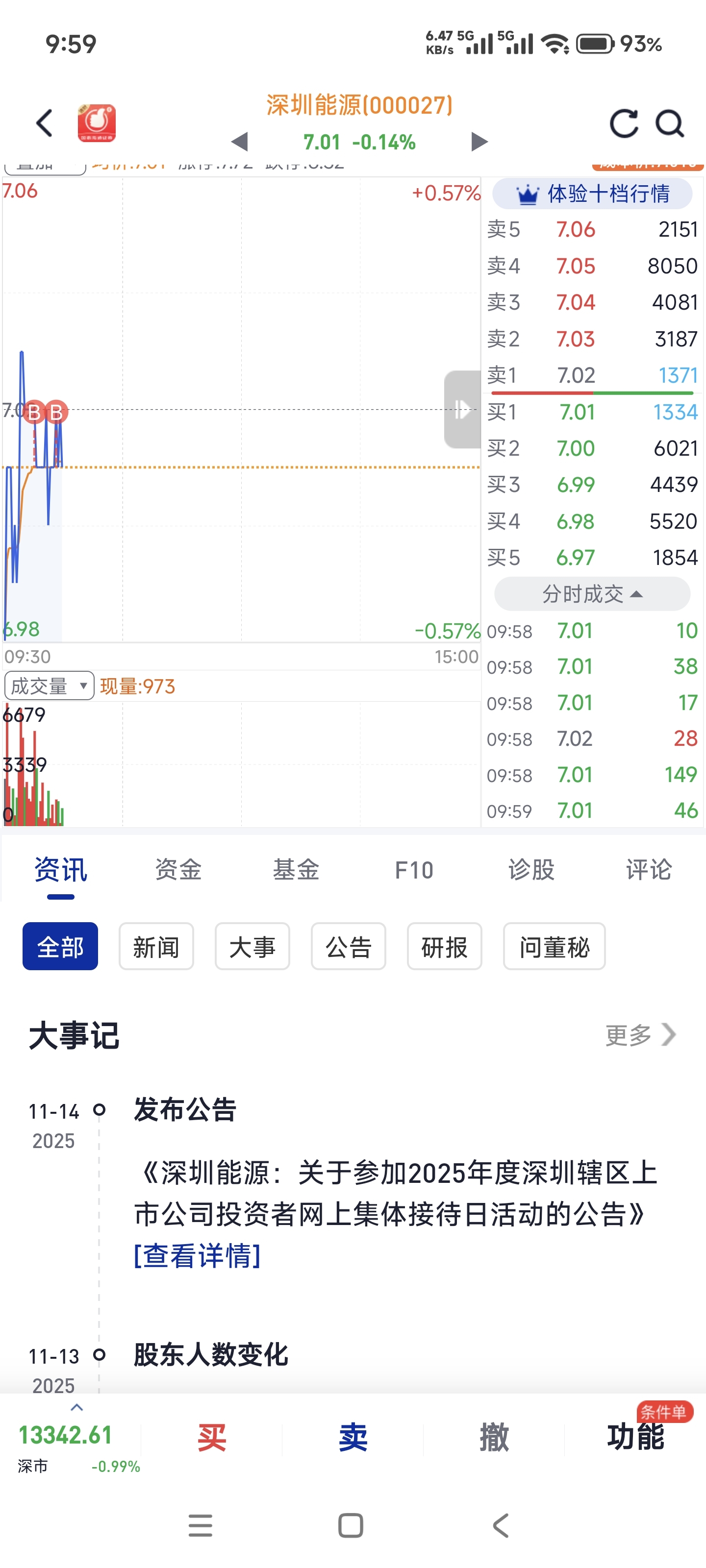Open the 体验十档行情 banner
This screenshot has width=706, height=1568.
point(592,194)
